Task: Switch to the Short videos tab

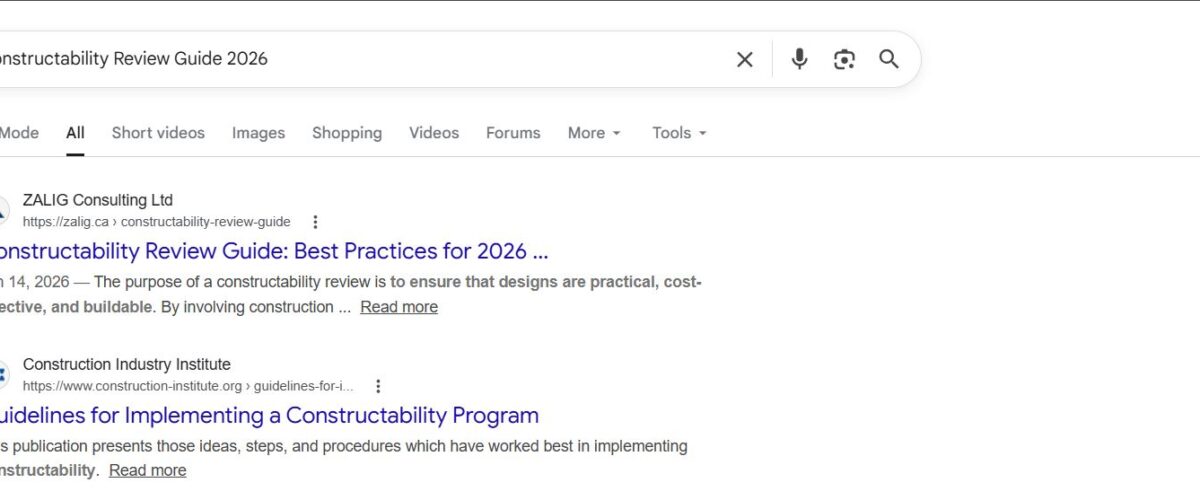Action: pyautogui.click(x=158, y=133)
